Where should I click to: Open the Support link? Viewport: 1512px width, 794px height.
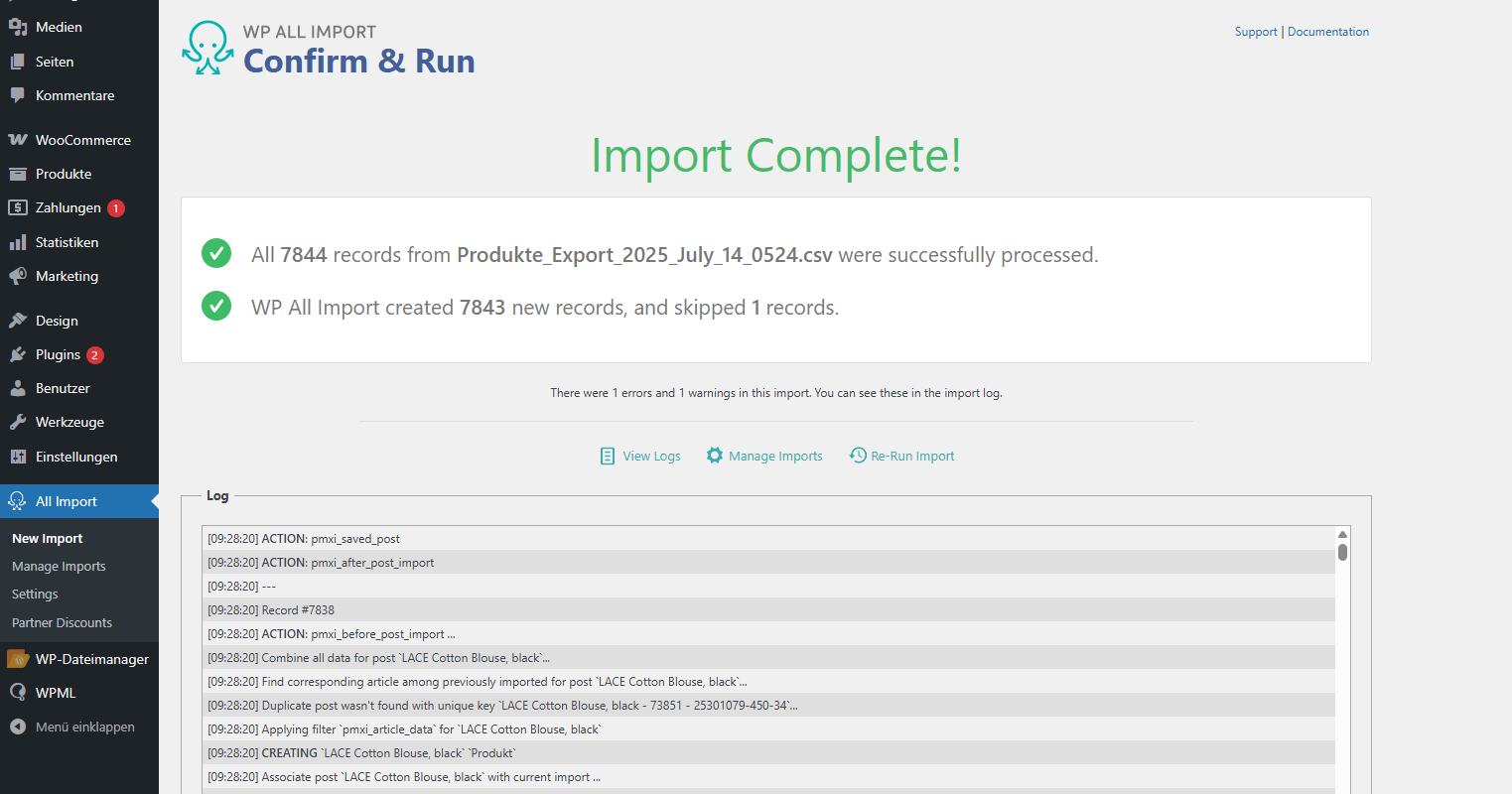pos(1256,32)
